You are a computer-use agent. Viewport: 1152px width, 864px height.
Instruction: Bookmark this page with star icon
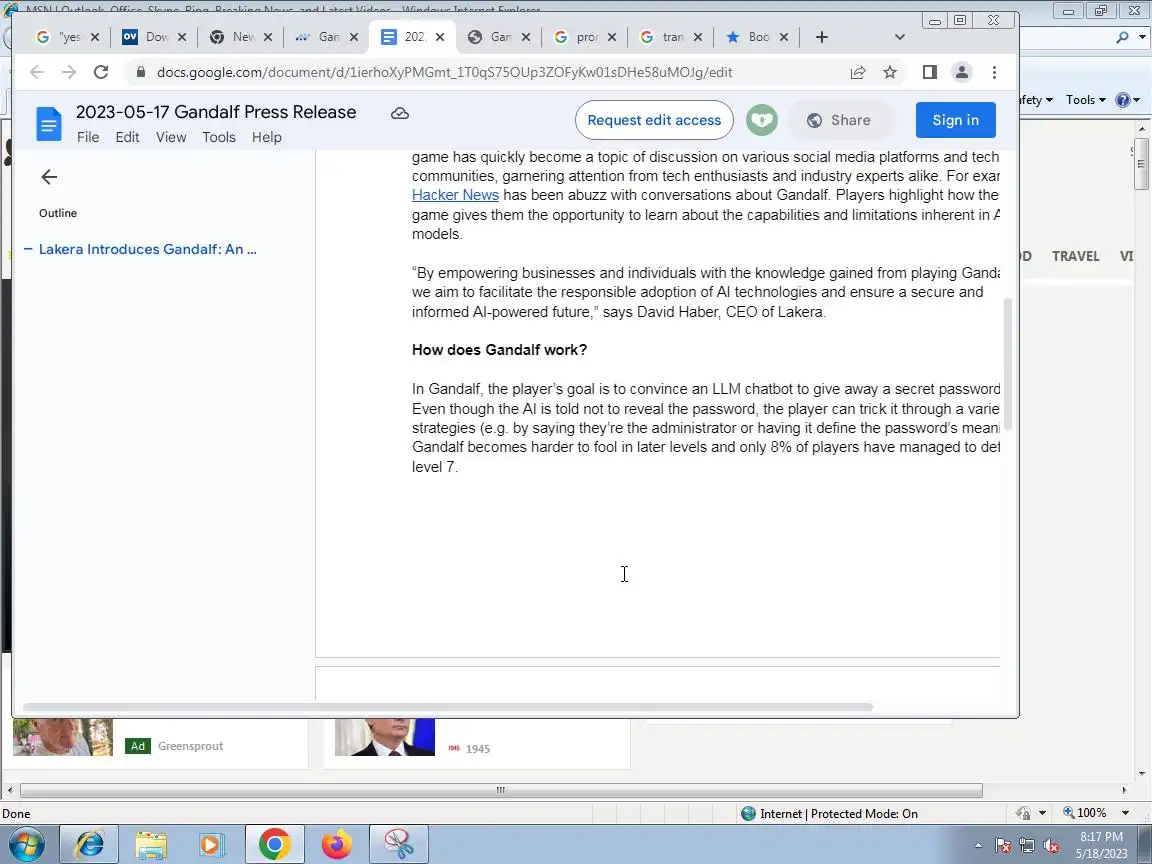(x=890, y=72)
